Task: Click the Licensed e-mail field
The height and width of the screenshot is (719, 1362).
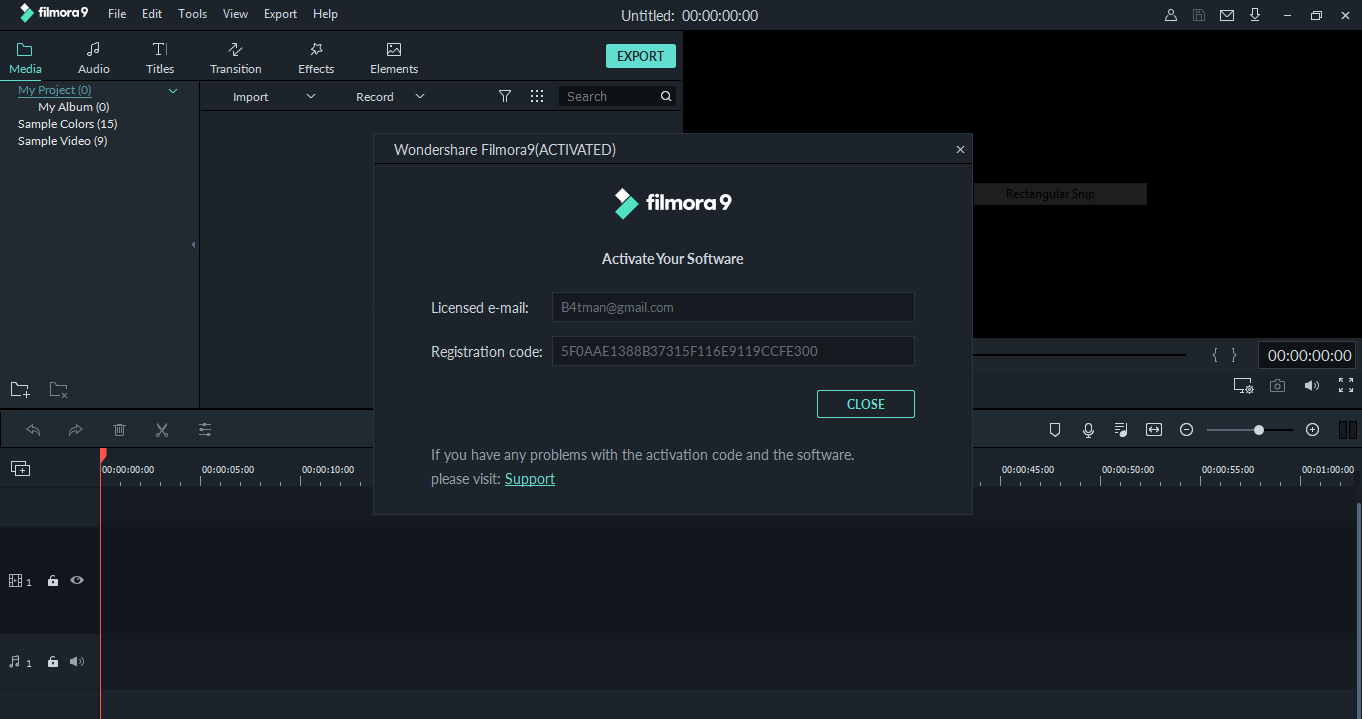Action: point(733,307)
